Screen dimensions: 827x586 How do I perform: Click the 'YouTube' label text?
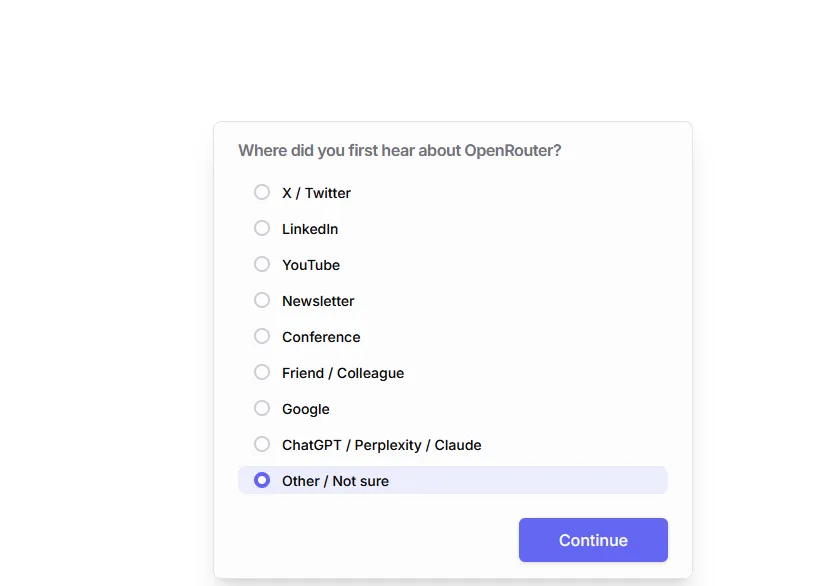311,265
